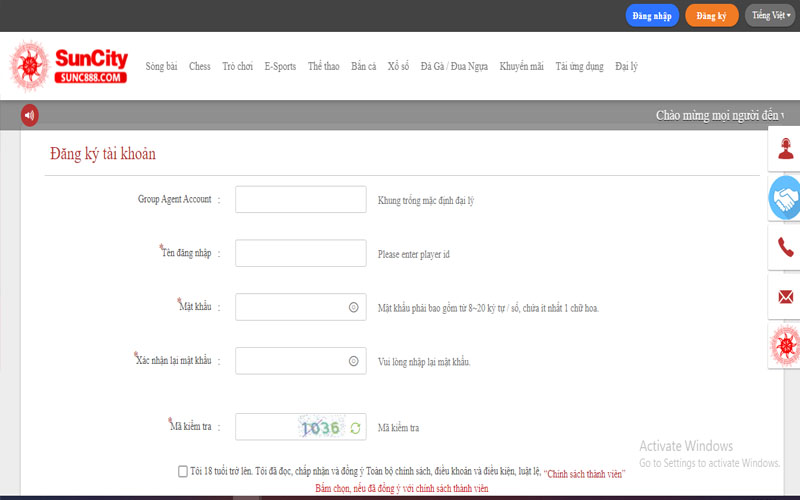800x500 pixels.
Task: Open the Xổ số menu
Action: [x=398, y=66]
